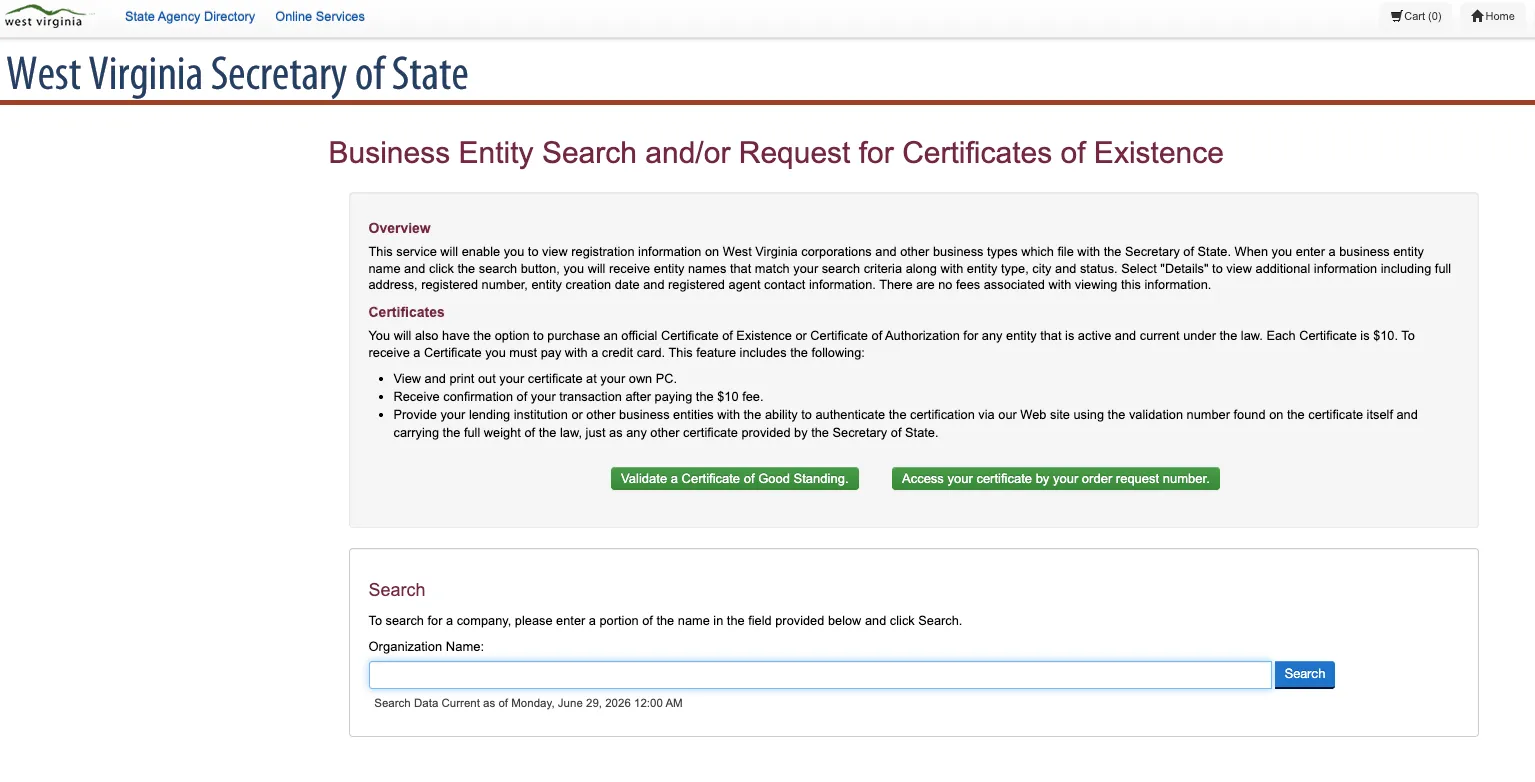Focus the Organization Name input field
The width and height of the screenshot is (1535, 782).
click(820, 675)
